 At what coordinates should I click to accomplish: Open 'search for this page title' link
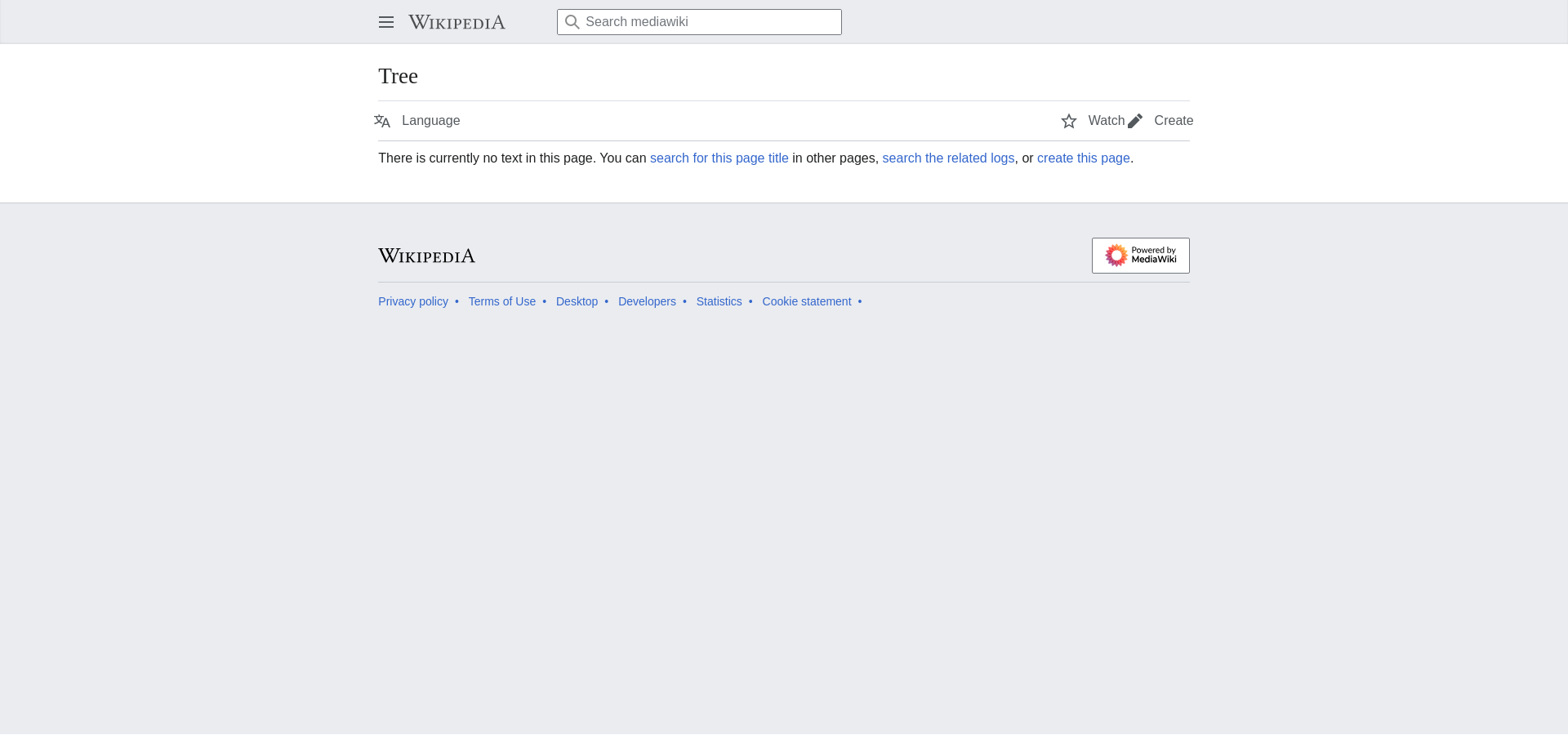(719, 158)
